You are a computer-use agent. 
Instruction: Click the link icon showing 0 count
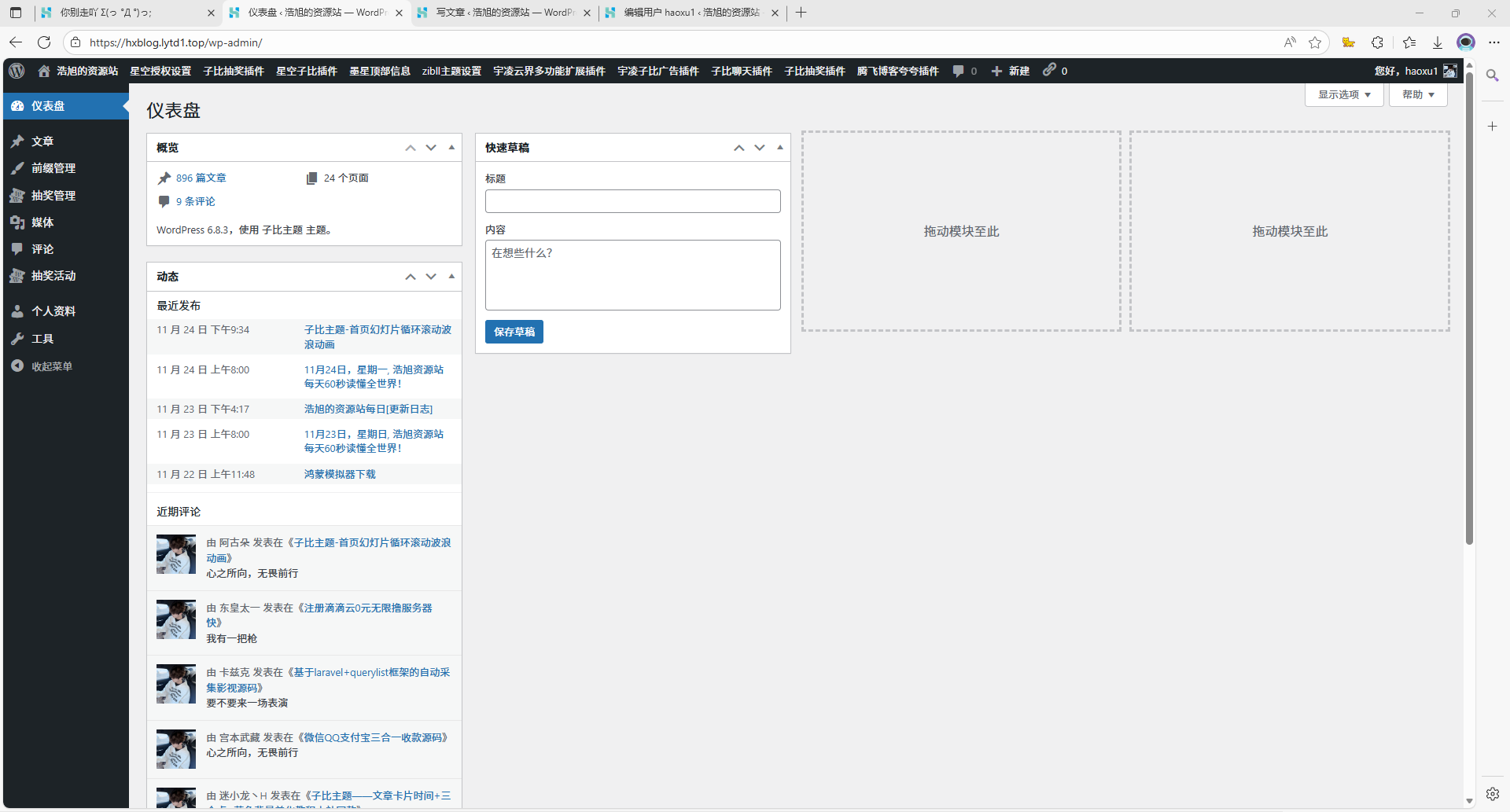pos(1055,71)
